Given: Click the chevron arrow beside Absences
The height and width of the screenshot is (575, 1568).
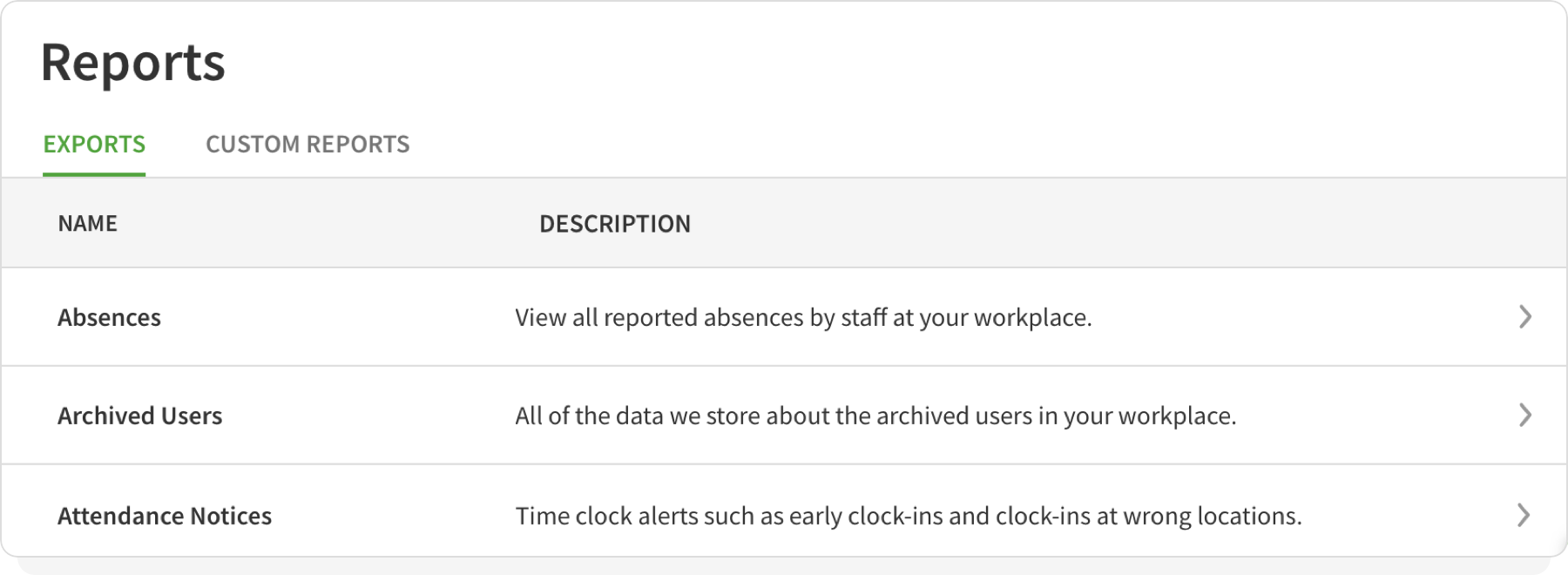Looking at the screenshot, I should (x=1524, y=317).
